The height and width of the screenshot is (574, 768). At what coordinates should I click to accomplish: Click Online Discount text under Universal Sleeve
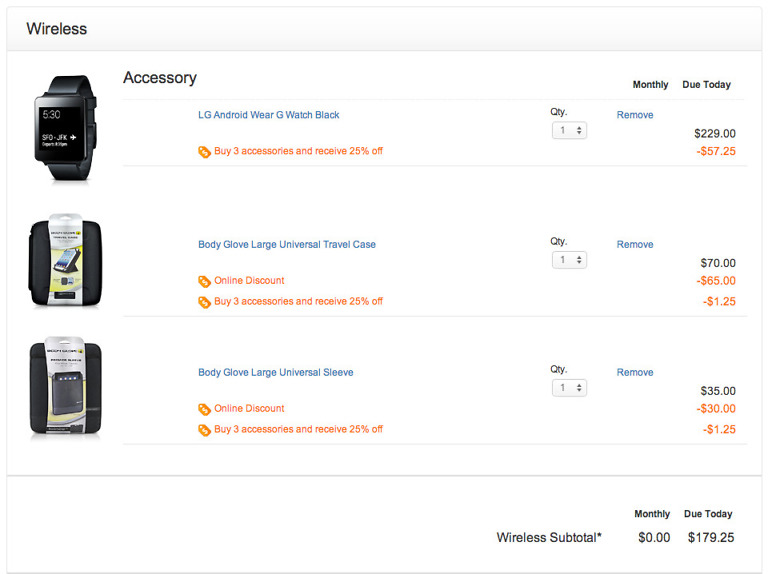point(249,409)
